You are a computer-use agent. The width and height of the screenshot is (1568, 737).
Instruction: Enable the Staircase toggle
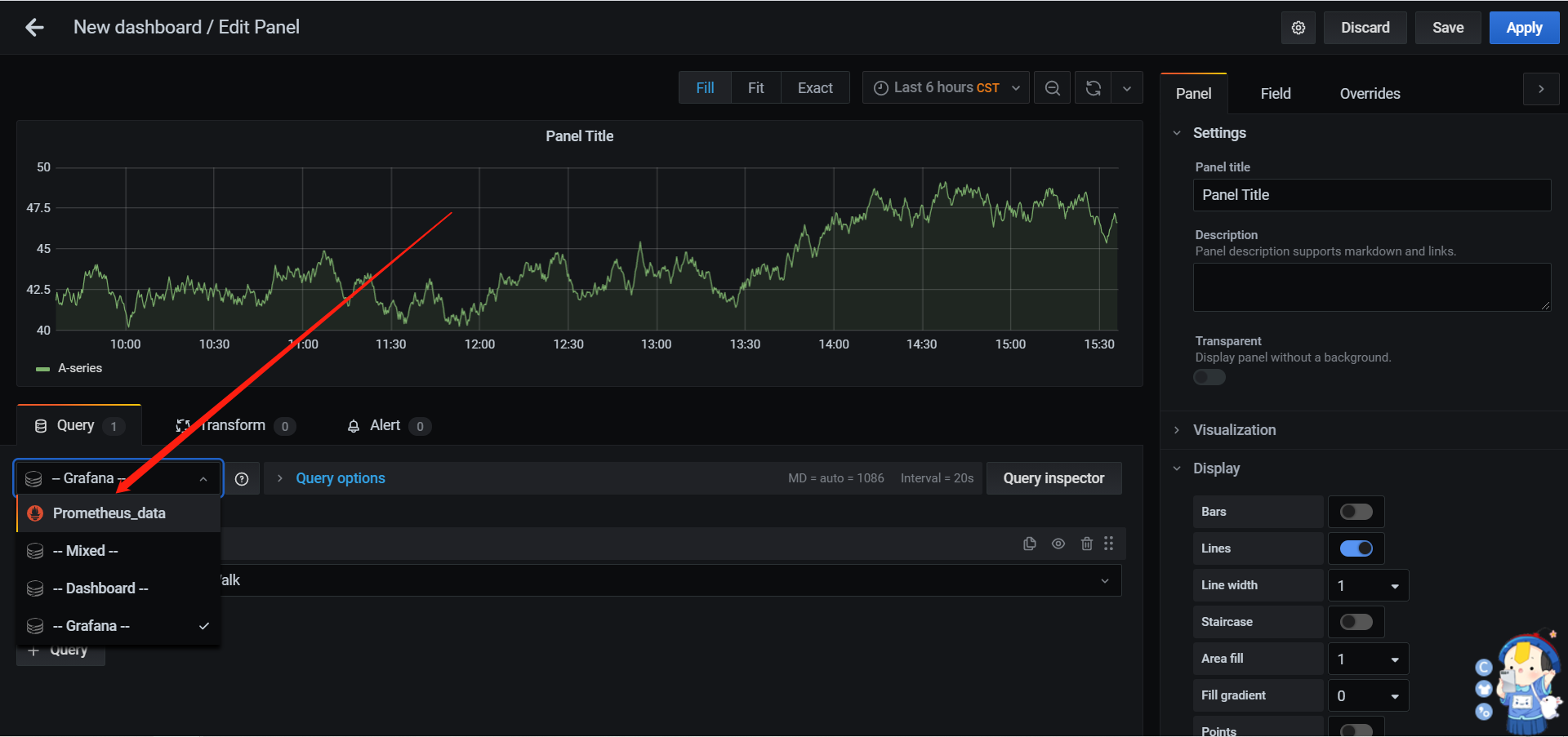tap(1356, 622)
